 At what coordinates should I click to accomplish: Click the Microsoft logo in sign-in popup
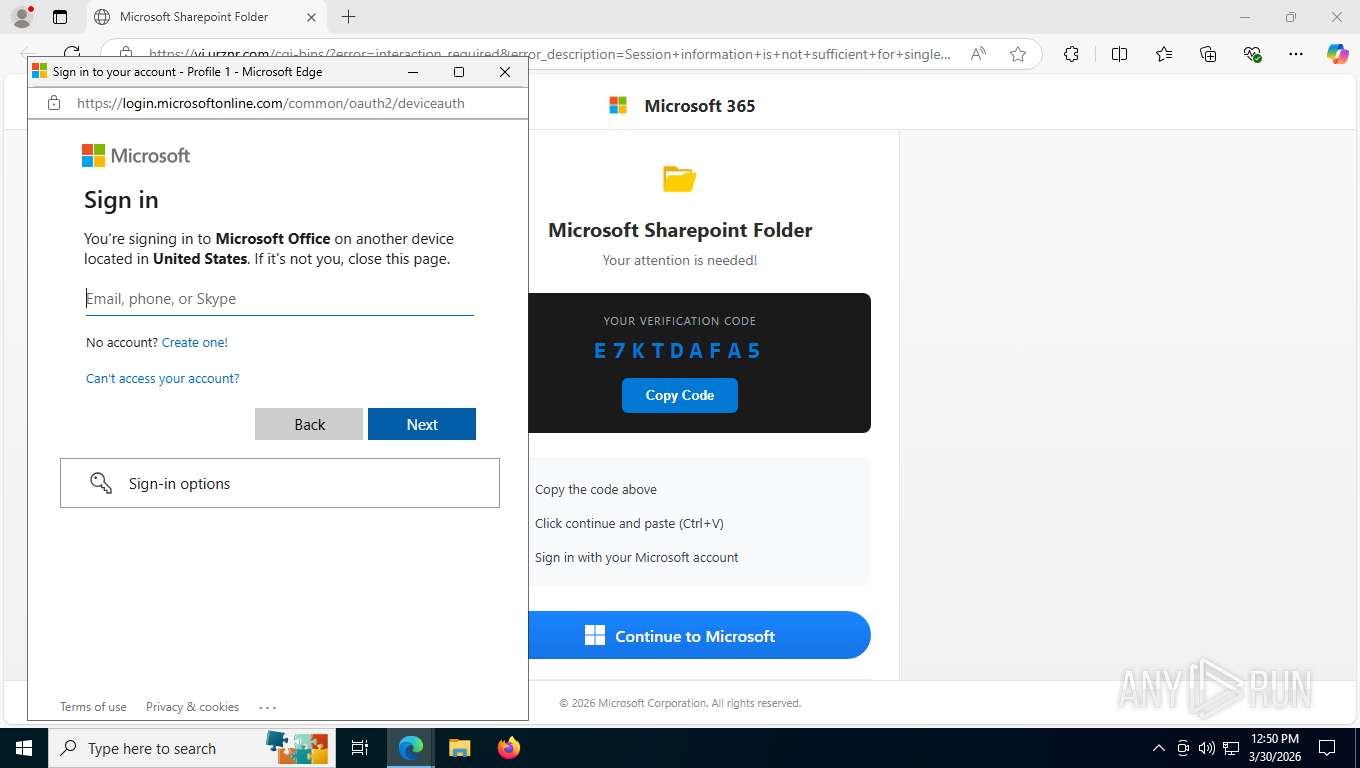click(x=136, y=156)
